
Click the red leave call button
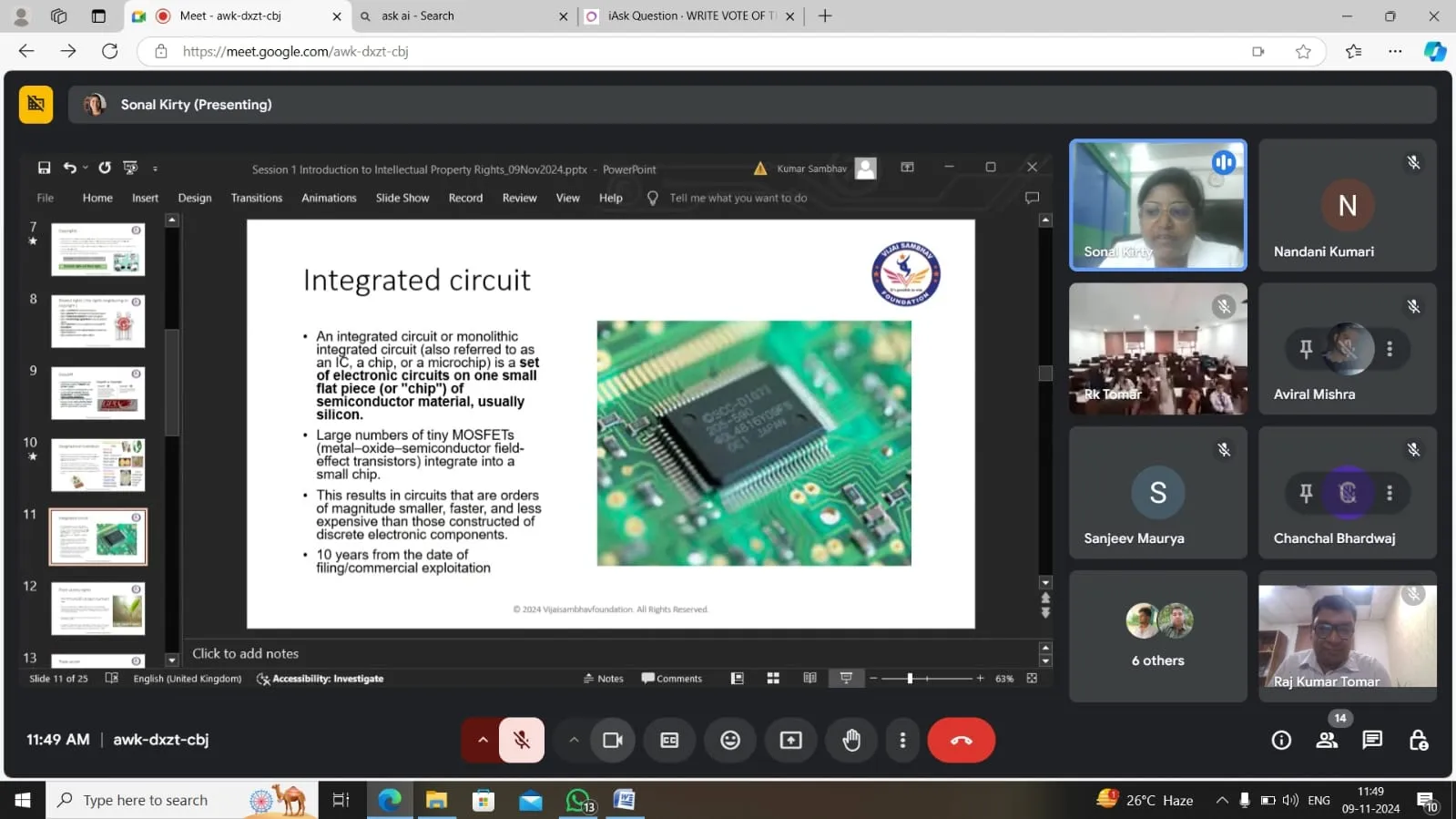pos(961,740)
